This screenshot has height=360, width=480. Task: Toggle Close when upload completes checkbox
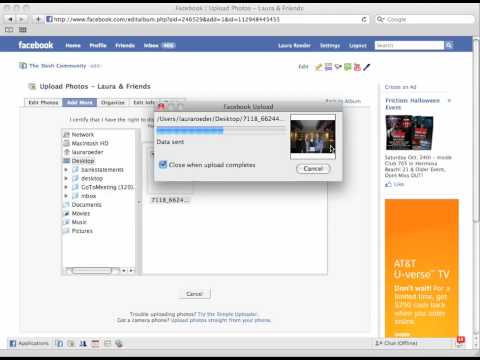point(163,165)
